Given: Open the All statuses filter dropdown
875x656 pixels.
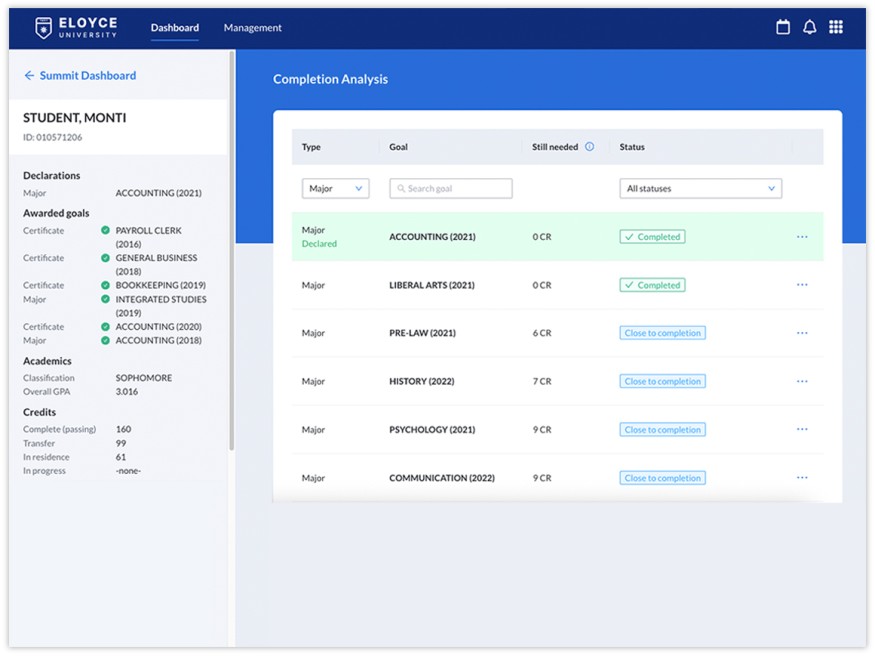Looking at the screenshot, I should (x=700, y=188).
